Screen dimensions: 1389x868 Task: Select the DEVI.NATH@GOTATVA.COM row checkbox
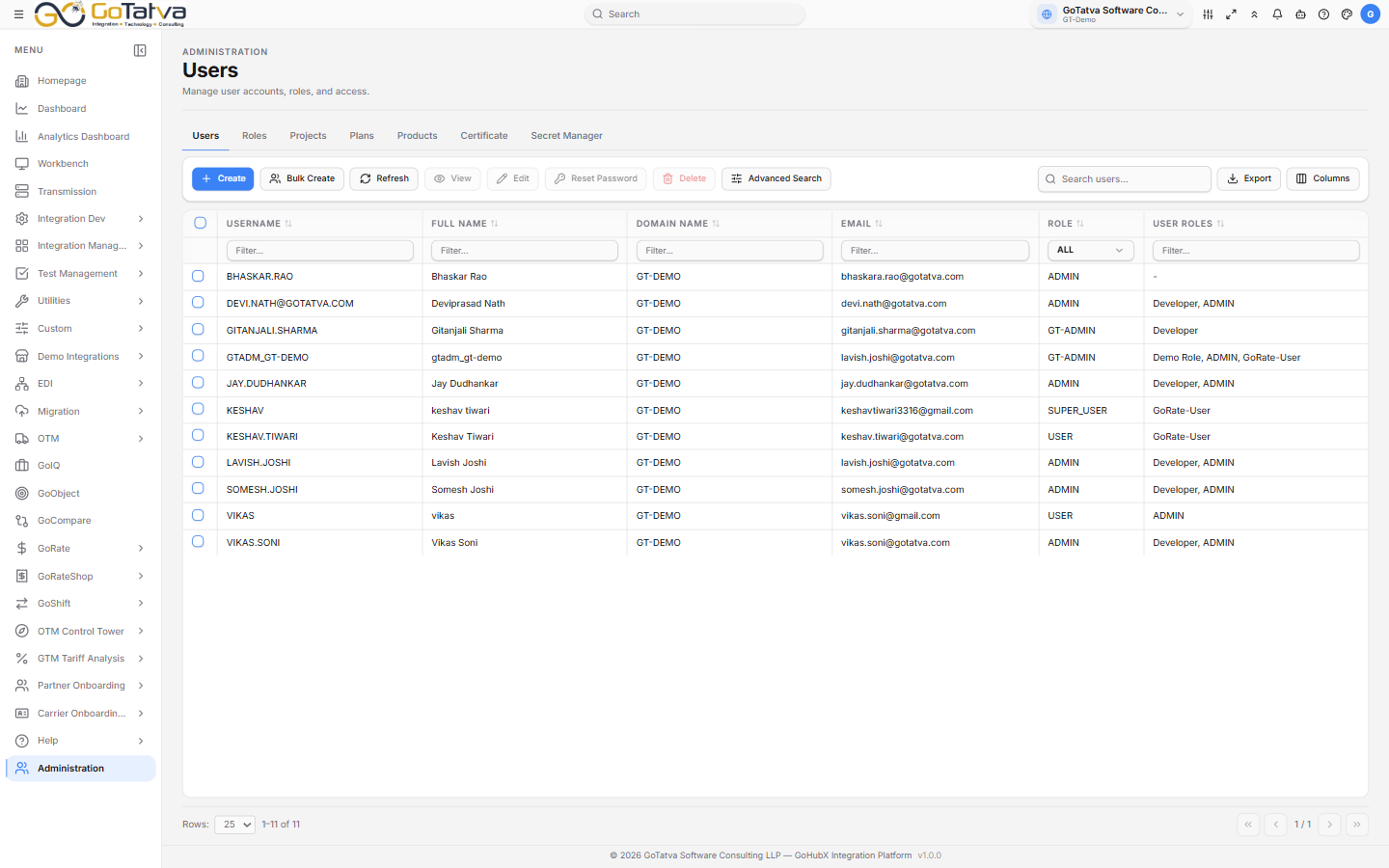tap(198, 303)
